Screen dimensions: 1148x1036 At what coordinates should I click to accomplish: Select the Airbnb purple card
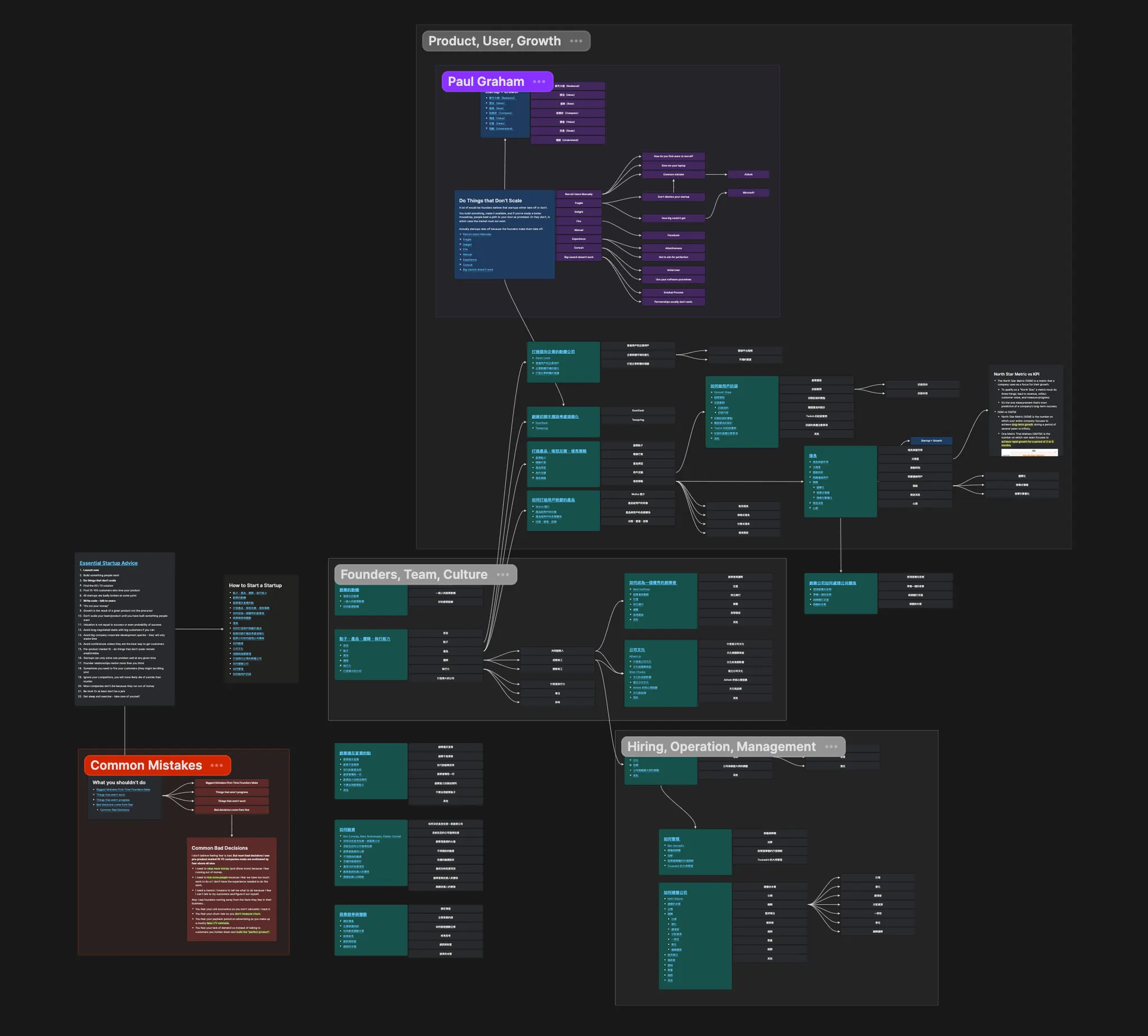pyautogui.click(x=748, y=175)
